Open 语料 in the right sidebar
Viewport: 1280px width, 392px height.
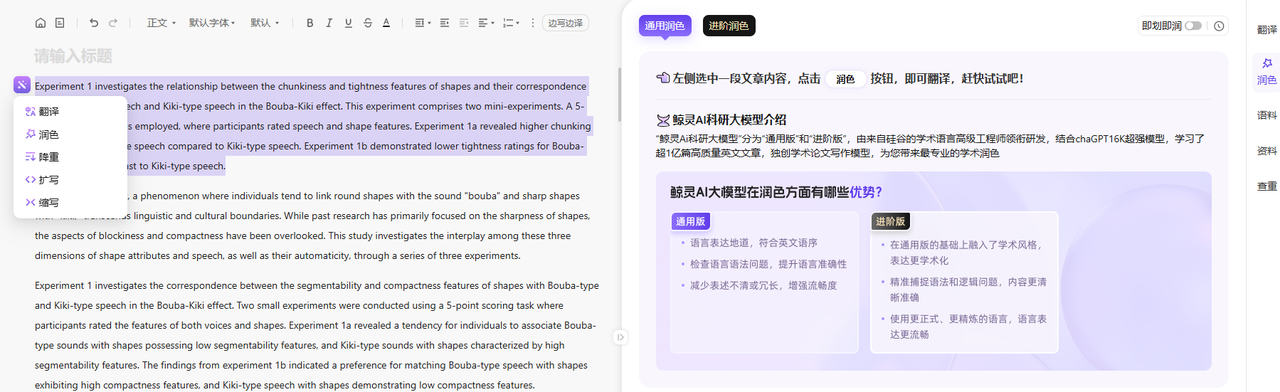click(x=1267, y=116)
